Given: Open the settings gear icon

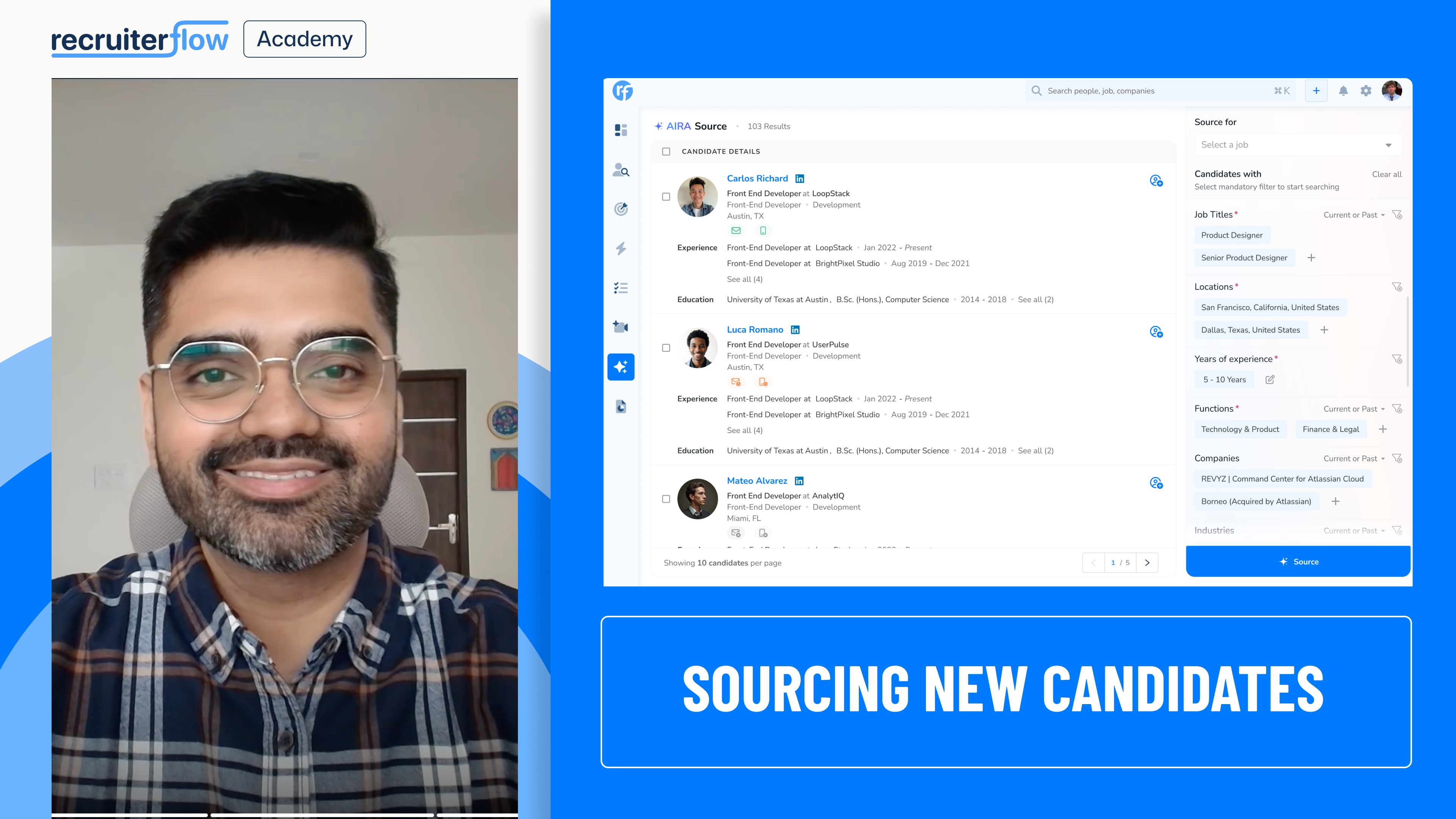Looking at the screenshot, I should (x=1365, y=91).
